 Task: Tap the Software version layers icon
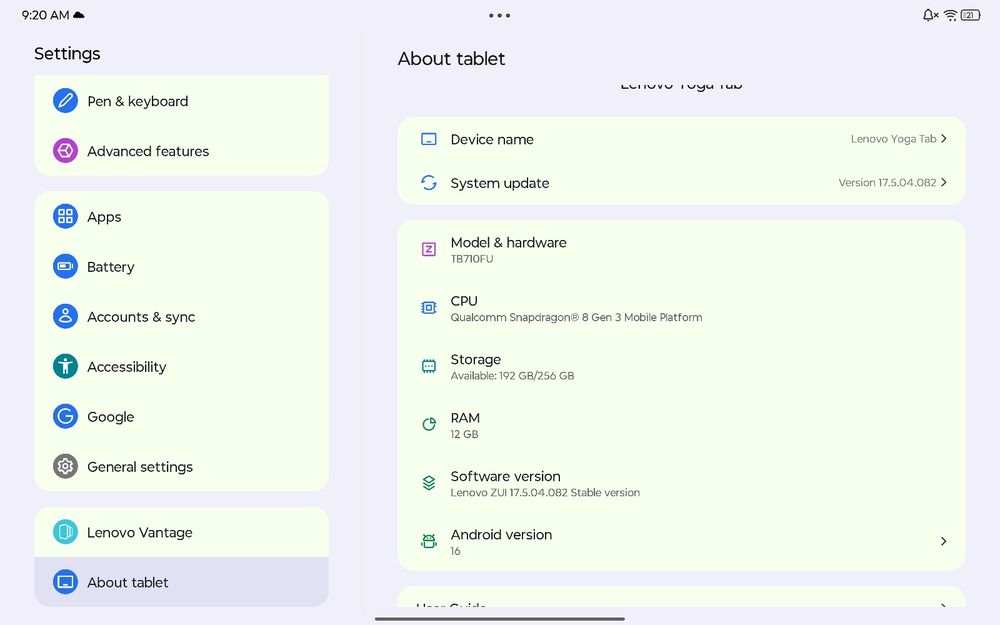pyautogui.click(x=429, y=483)
